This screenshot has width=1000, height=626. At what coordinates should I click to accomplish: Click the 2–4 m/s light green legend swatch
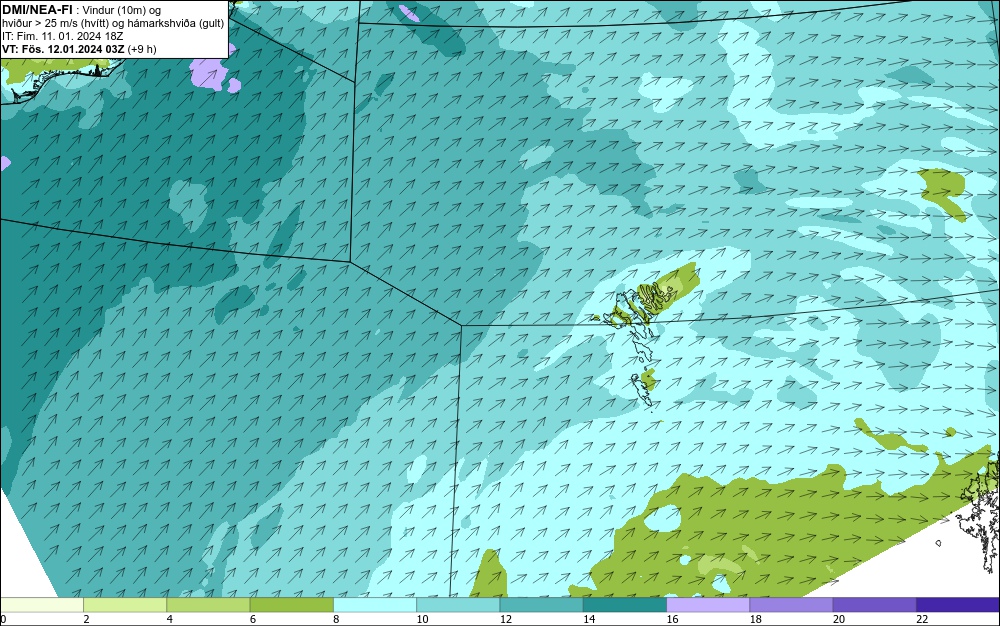[x=125, y=605]
